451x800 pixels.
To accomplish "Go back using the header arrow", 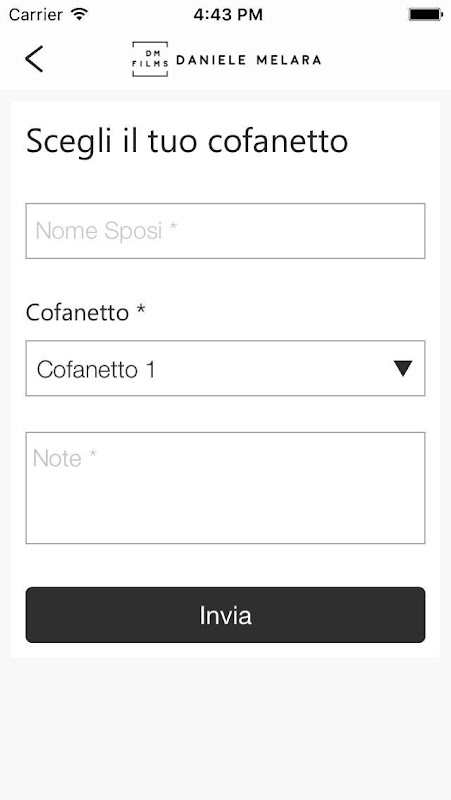I will 34,59.
